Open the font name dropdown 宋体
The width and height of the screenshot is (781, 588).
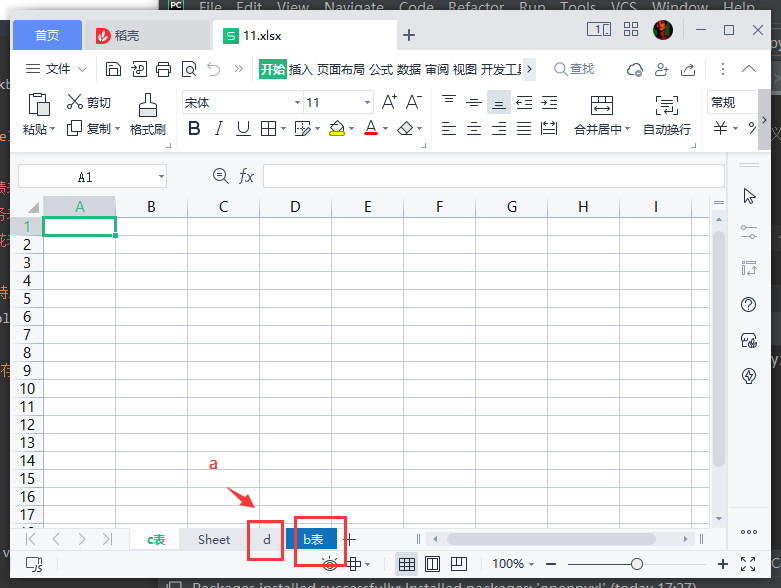click(x=297, y=102)
